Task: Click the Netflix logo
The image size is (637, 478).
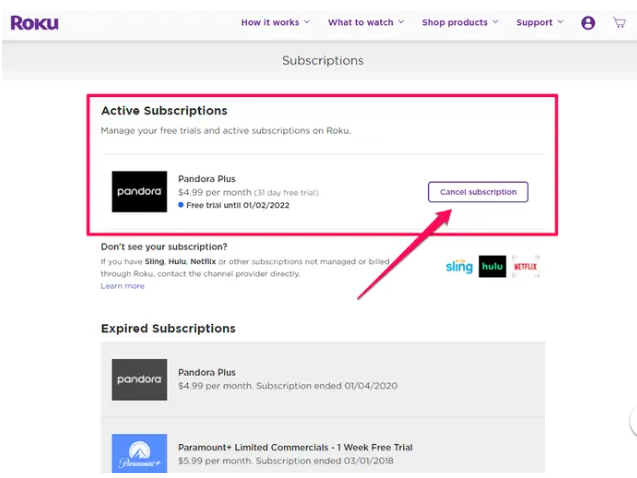Action: tap(525, 266)
